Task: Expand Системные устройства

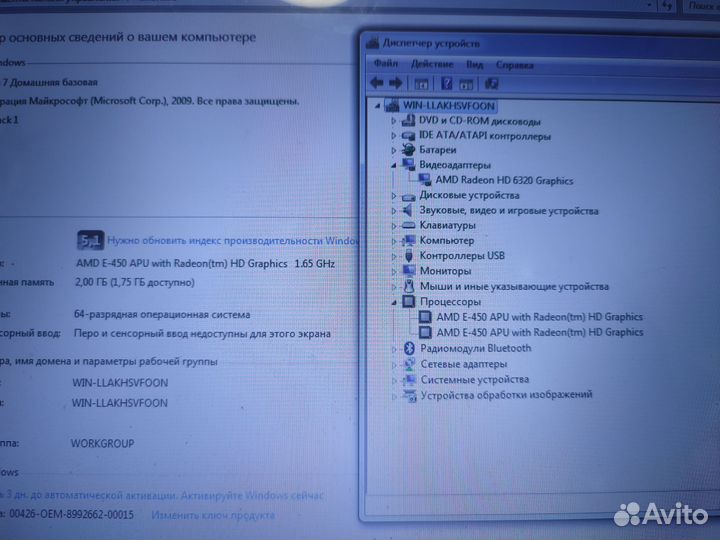Action: (394, 381)
